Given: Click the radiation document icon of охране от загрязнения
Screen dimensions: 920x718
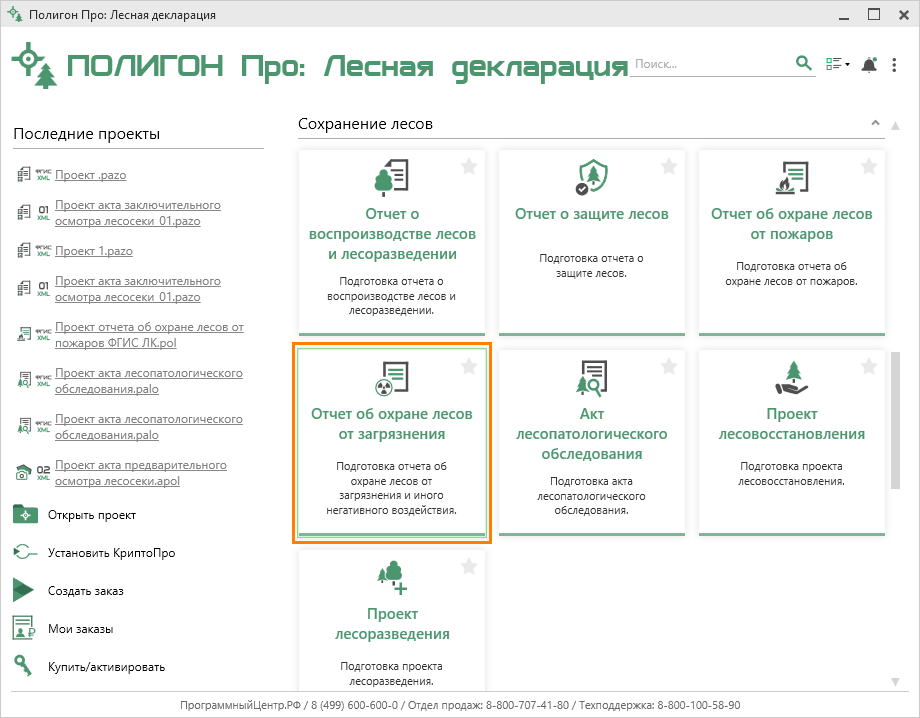Looking at the screenshot, I should pyautogui.click(x=391, y=377).
